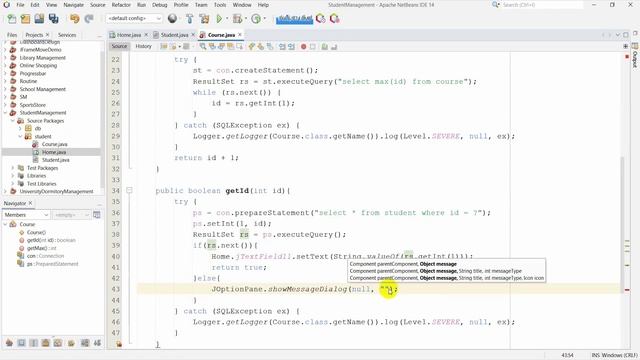640x360 pixels.
Task: Expand the Library Management project node
Action: click(6, 58)
